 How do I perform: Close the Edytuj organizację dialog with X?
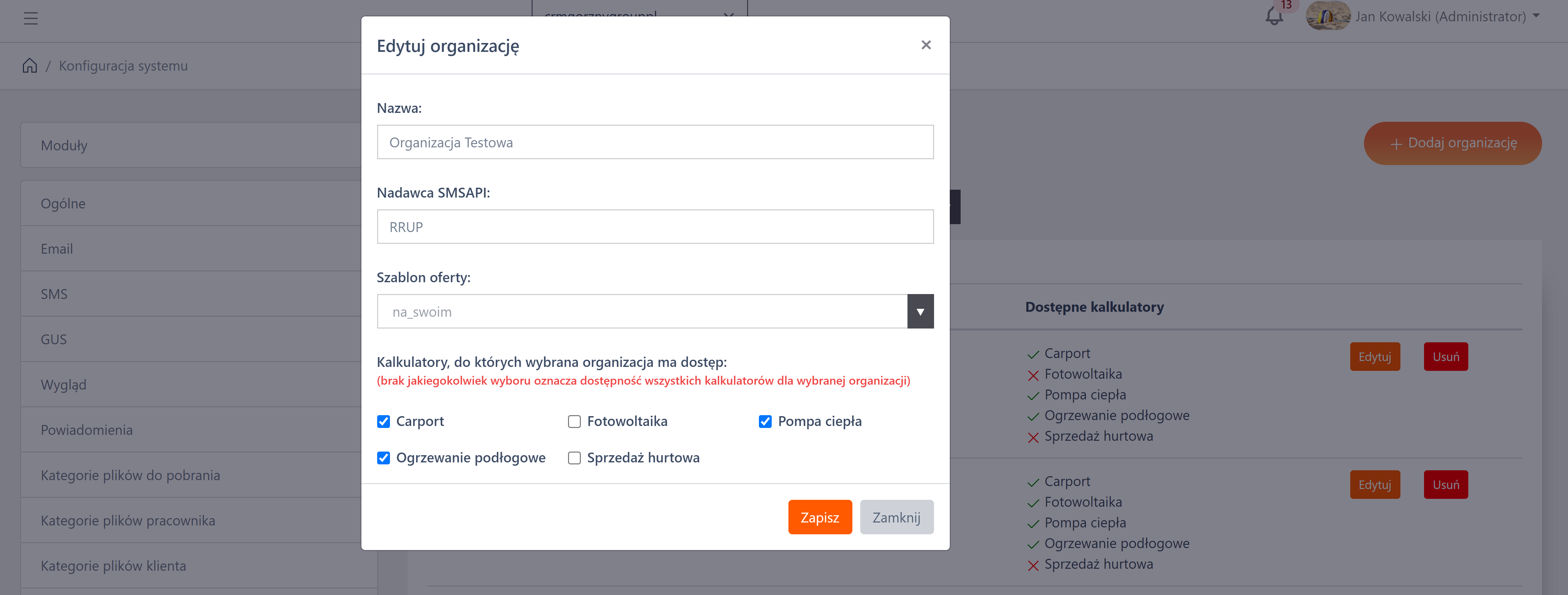coord(926,45)
